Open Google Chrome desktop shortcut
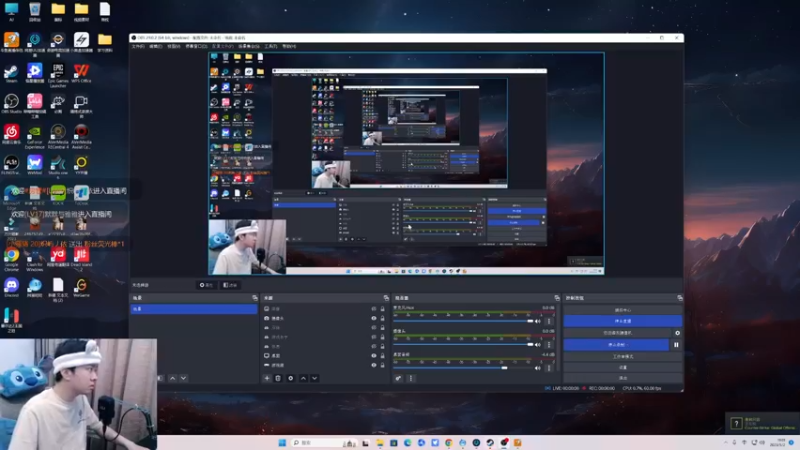 [11, 259]
